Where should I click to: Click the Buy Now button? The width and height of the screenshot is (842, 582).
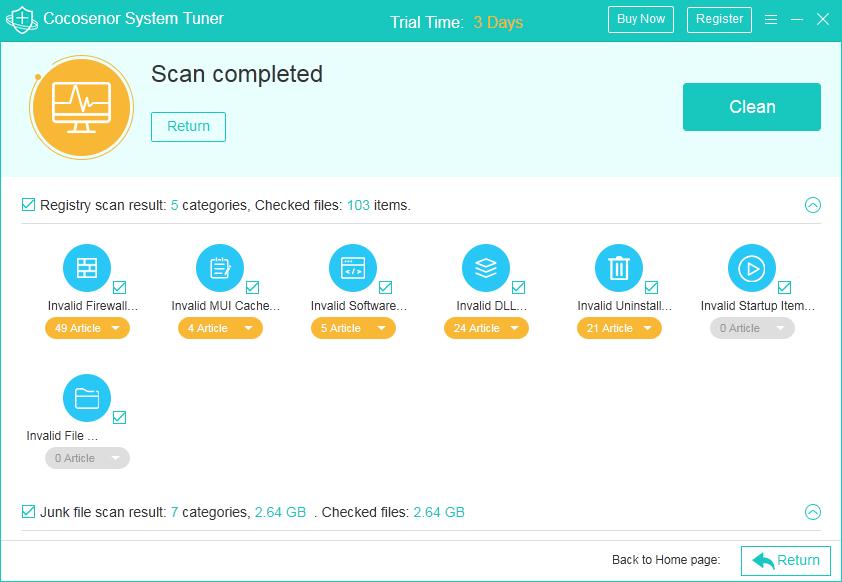641,19
